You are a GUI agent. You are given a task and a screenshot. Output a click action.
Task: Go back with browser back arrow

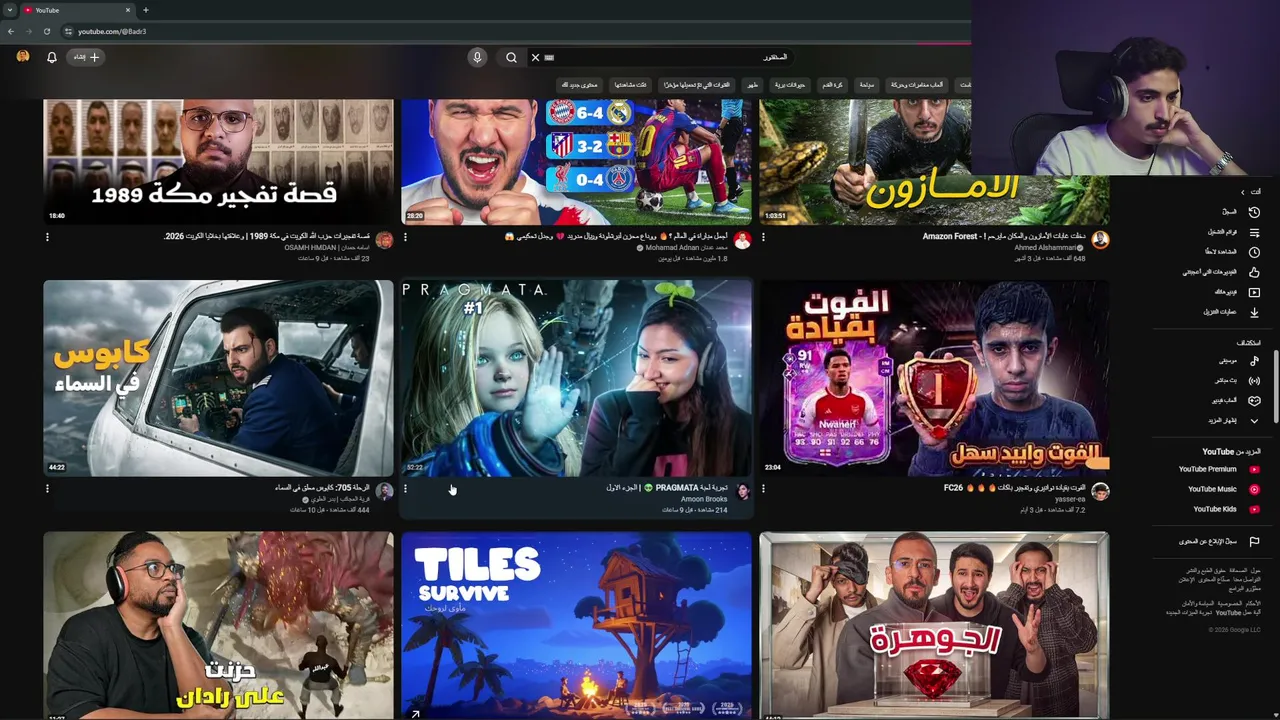point(11,31)
